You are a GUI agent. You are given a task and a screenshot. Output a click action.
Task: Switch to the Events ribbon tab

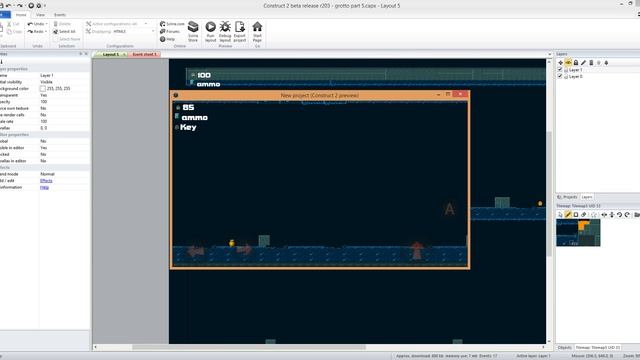point(60,15)
